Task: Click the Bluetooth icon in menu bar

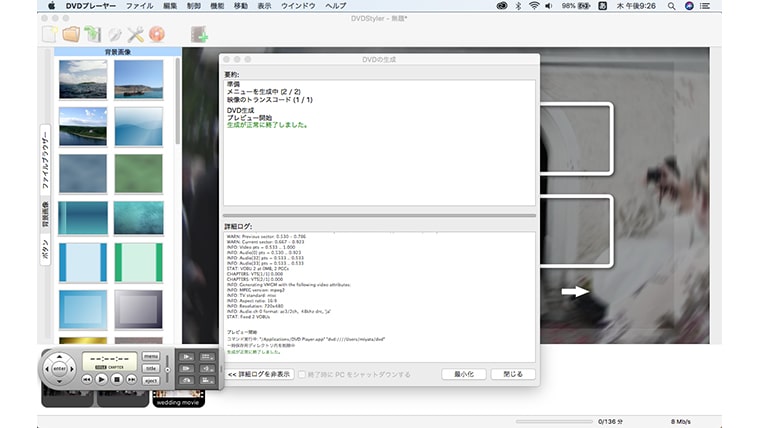Action: pyautogui.click(x=518, y=6)
